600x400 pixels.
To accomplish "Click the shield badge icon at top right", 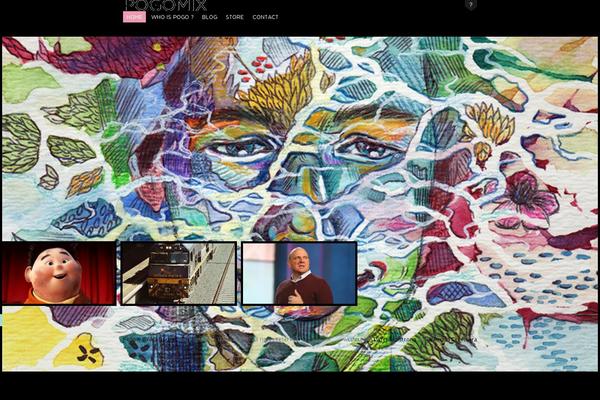I will [471, 5].
